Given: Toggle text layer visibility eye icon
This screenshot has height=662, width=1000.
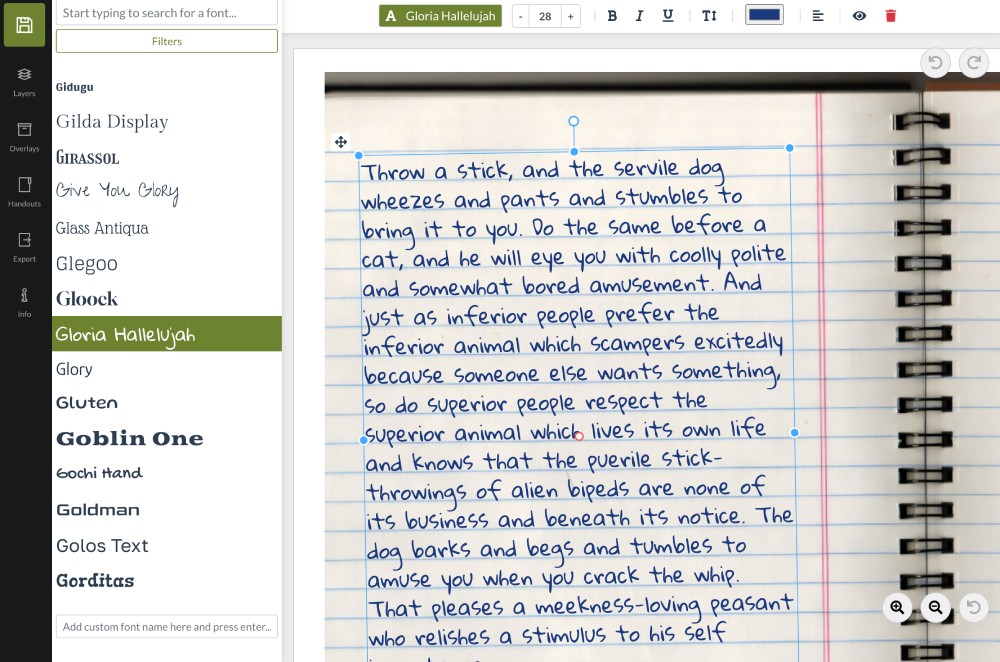Looking at the screenshot, I should click(859, 16).
